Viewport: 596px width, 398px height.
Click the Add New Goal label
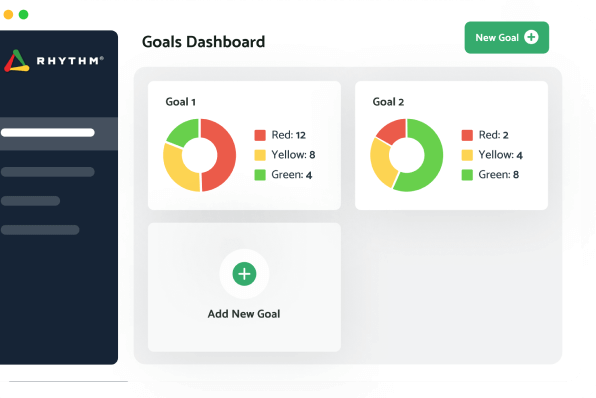[244, 314]
